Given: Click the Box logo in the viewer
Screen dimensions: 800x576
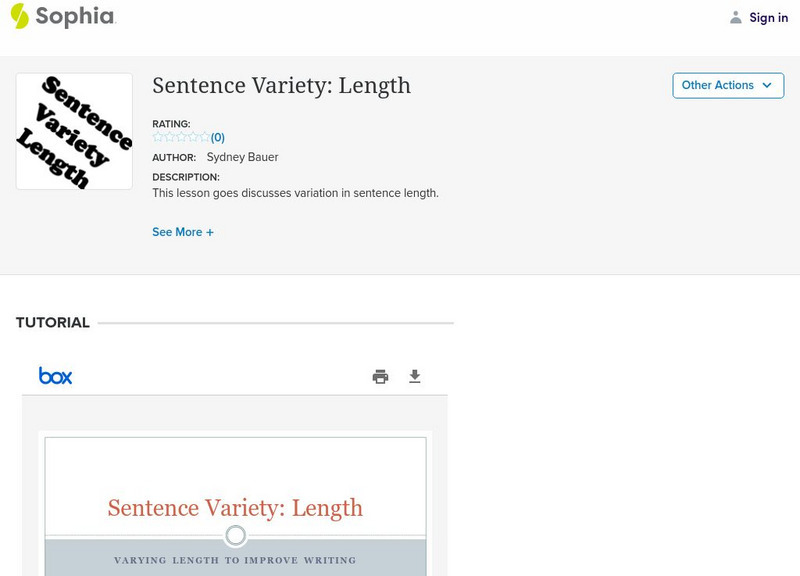Looking at the screenshot, I should [55, 376].
